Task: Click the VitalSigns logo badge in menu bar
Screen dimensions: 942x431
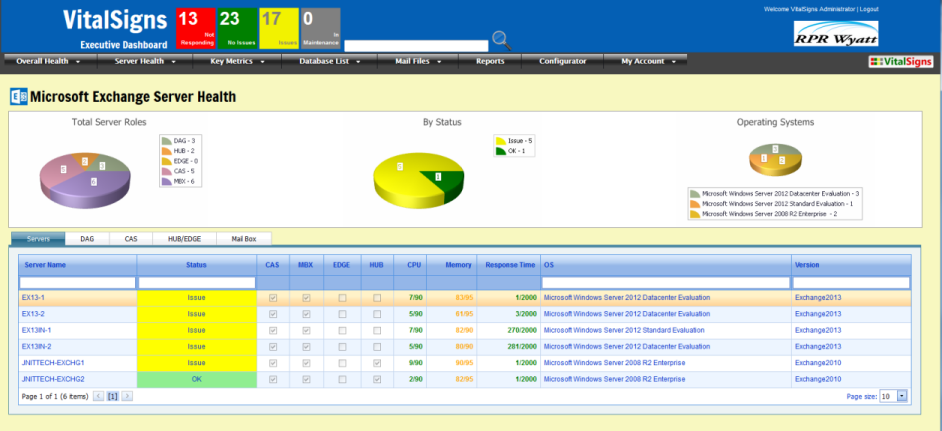Action: [x=901, y=61]
